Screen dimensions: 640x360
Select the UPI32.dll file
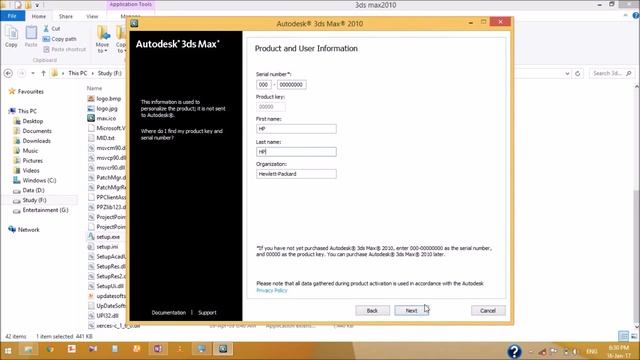pos(107,316)
